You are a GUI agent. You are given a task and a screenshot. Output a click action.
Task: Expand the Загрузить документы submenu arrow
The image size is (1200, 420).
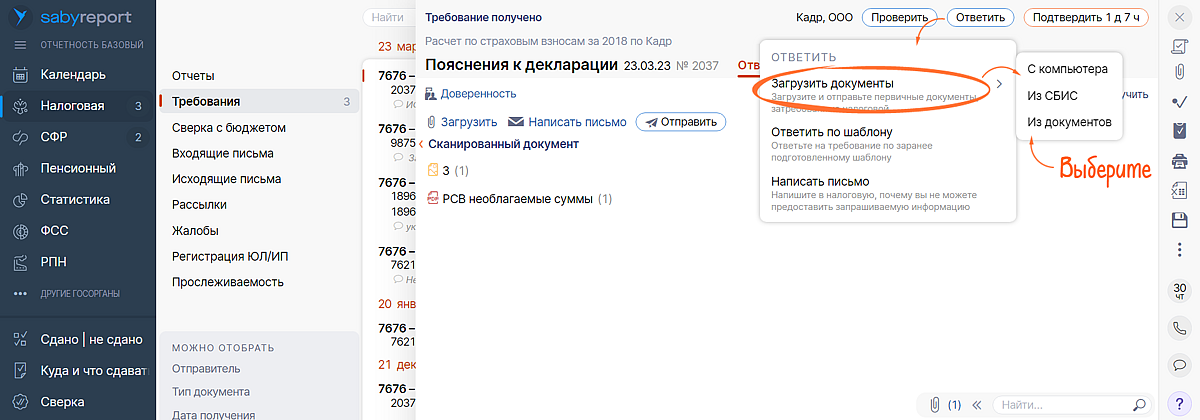click(x=998, y=84)
